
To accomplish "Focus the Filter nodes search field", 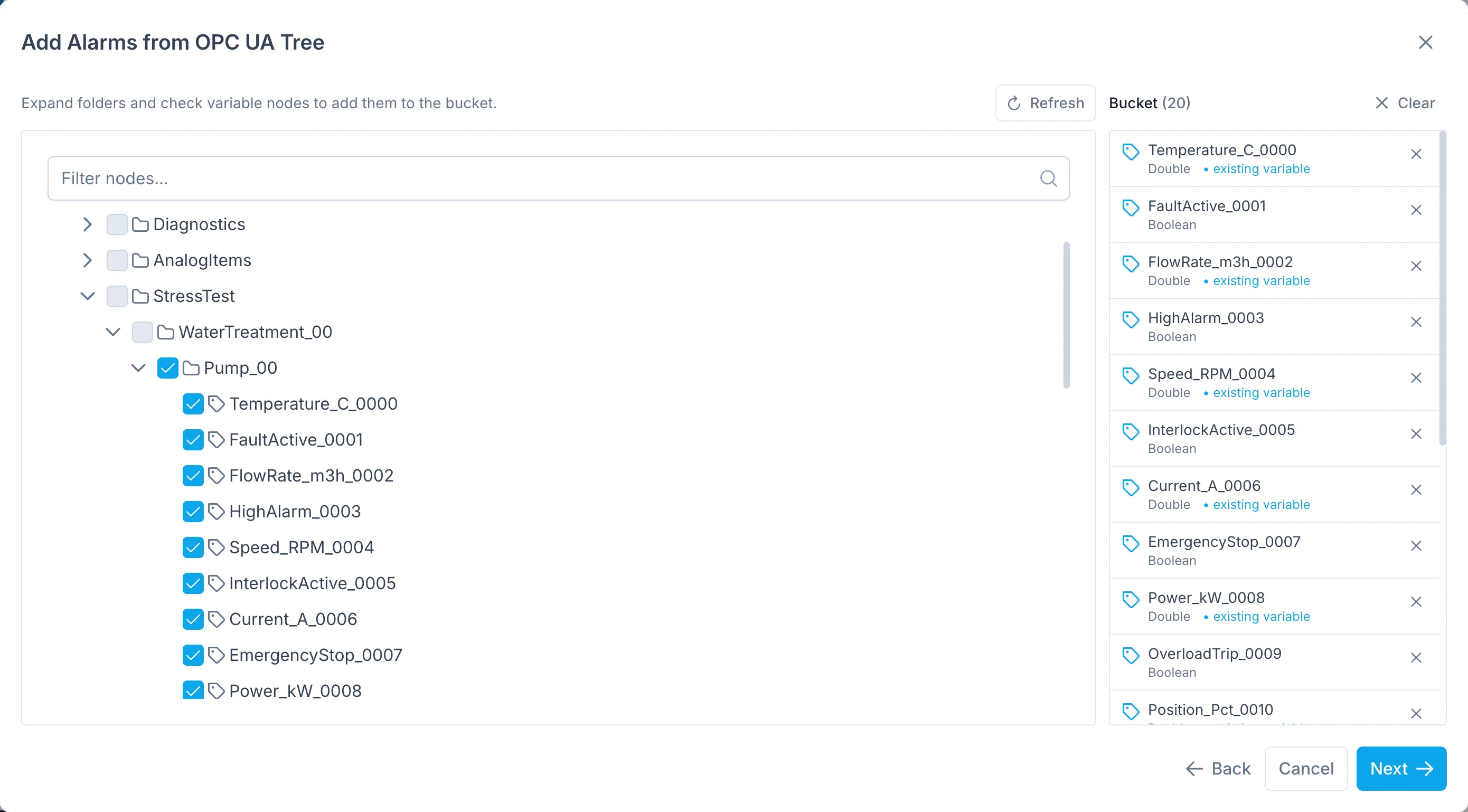I will (558, 178).
